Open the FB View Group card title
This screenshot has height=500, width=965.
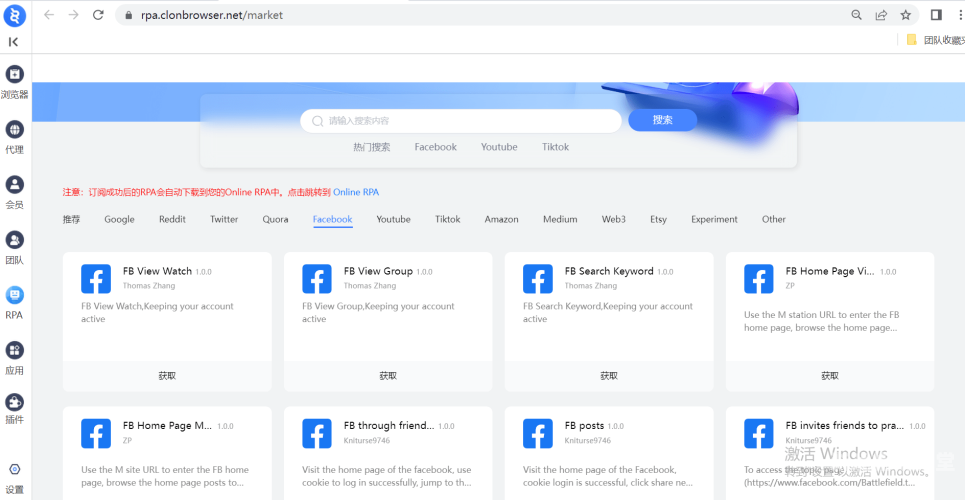[378, 271]
